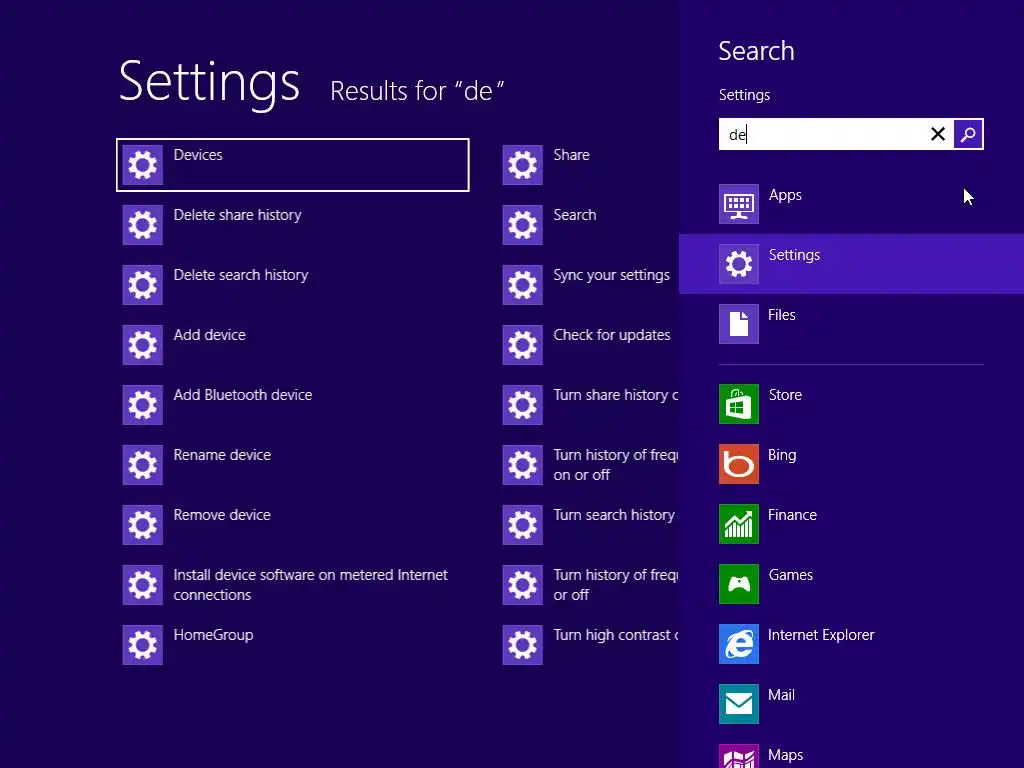Image resolution: width=1024 pixels, height=768 pixels.
Task: Open the Internet Explorer icon
Action: 739,644
